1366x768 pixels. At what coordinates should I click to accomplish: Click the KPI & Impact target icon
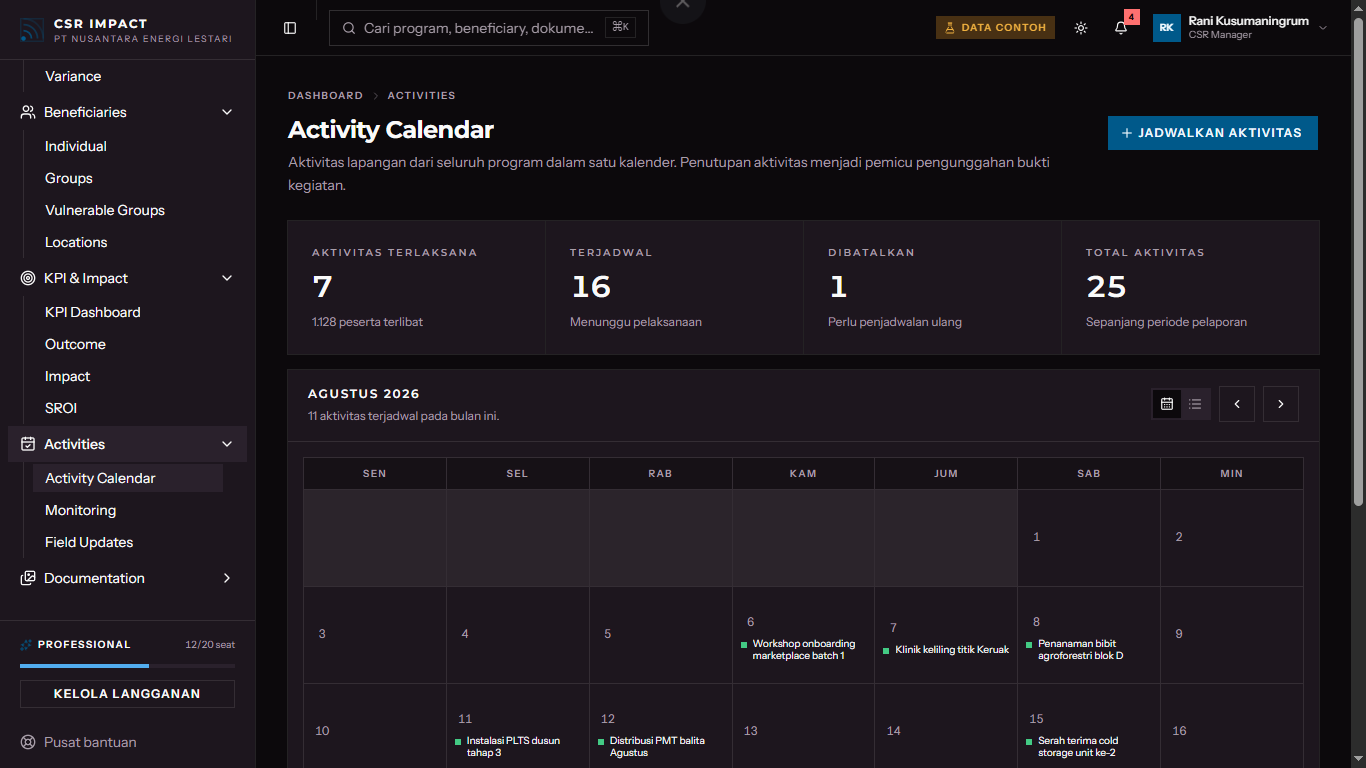coord(28,278)
